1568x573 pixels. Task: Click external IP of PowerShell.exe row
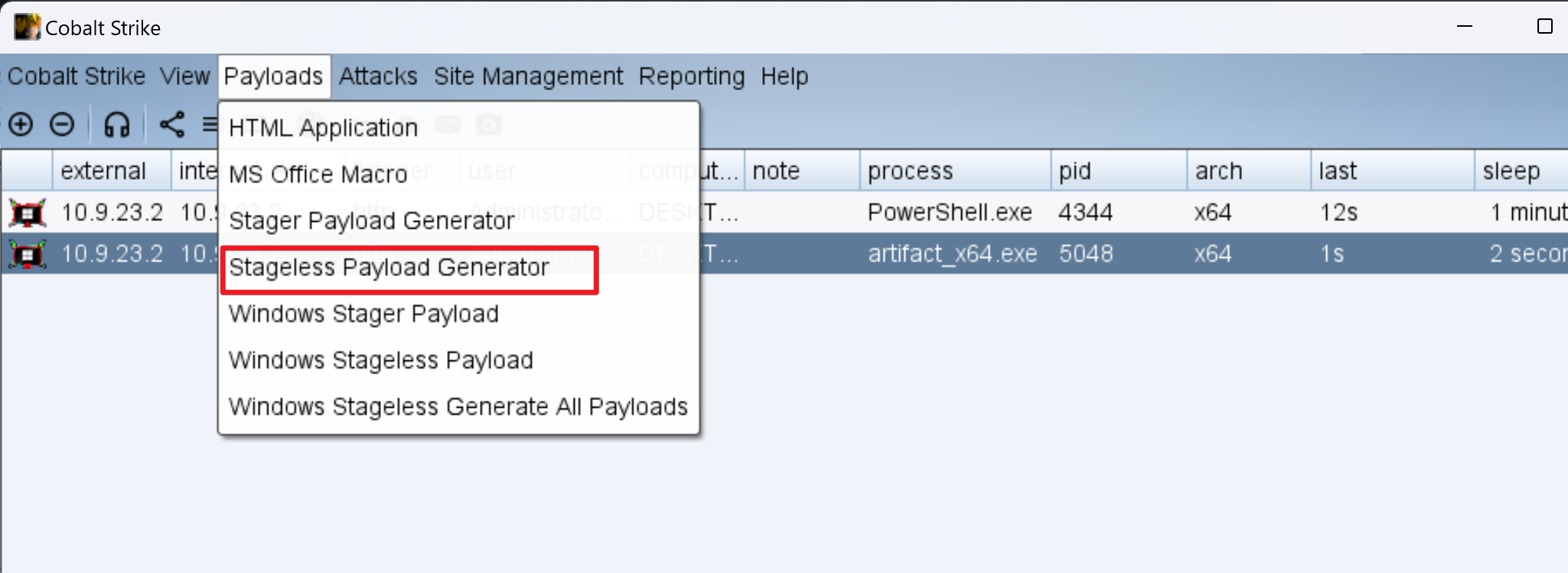click(112, 213)
